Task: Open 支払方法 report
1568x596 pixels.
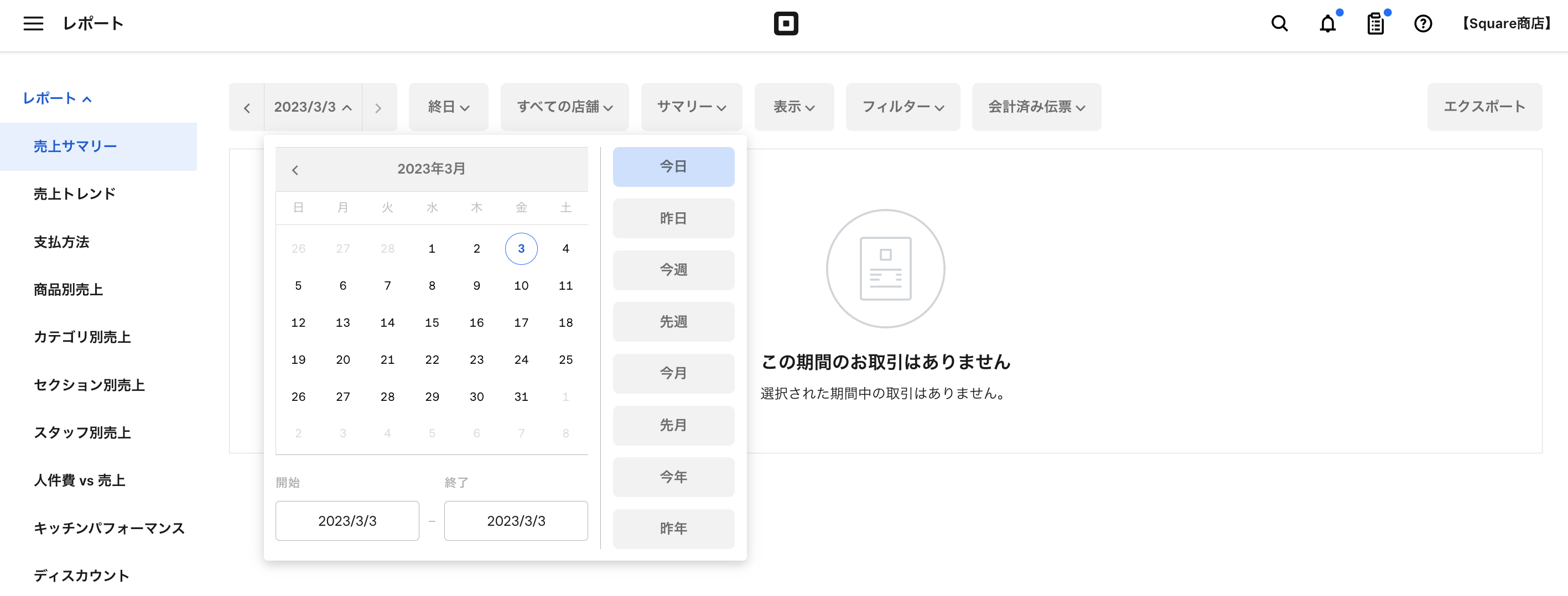Action: click(61, 242)
